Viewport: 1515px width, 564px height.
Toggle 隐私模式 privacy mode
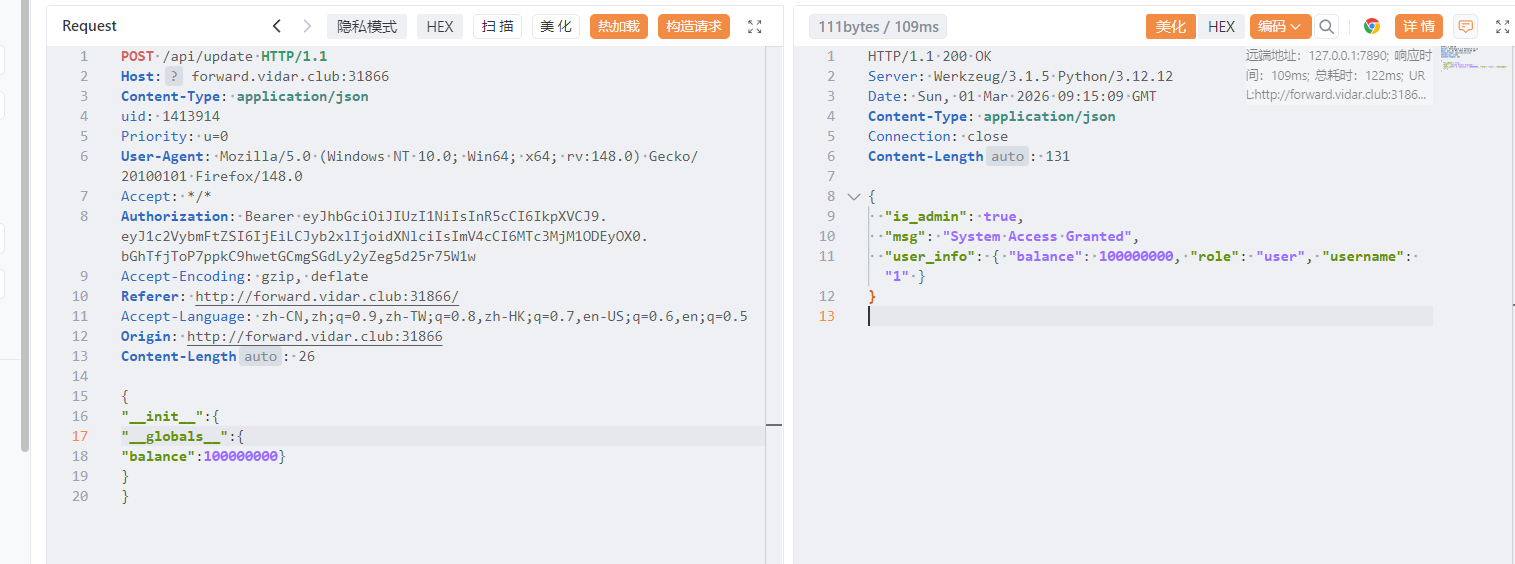coord(367,27)
